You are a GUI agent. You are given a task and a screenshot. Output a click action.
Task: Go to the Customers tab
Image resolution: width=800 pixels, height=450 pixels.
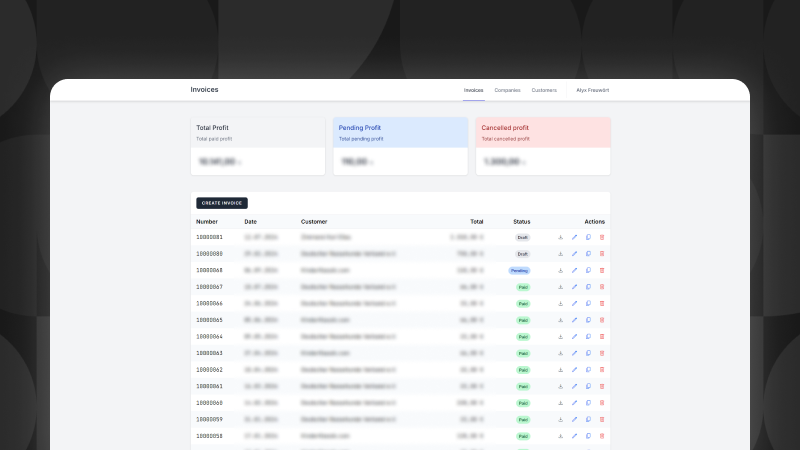pyautogui.click(x=544, y=90)
